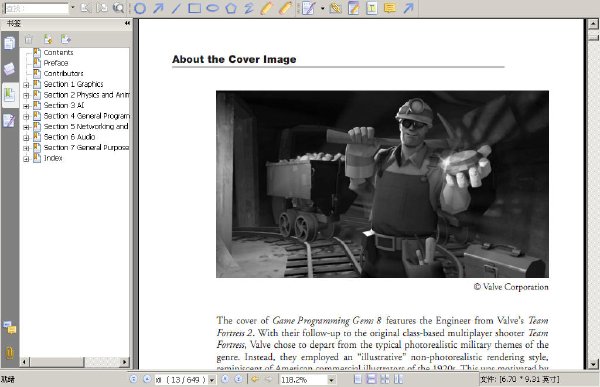Click the find text input field
600x387 pixels.
(x=37, y=8)
